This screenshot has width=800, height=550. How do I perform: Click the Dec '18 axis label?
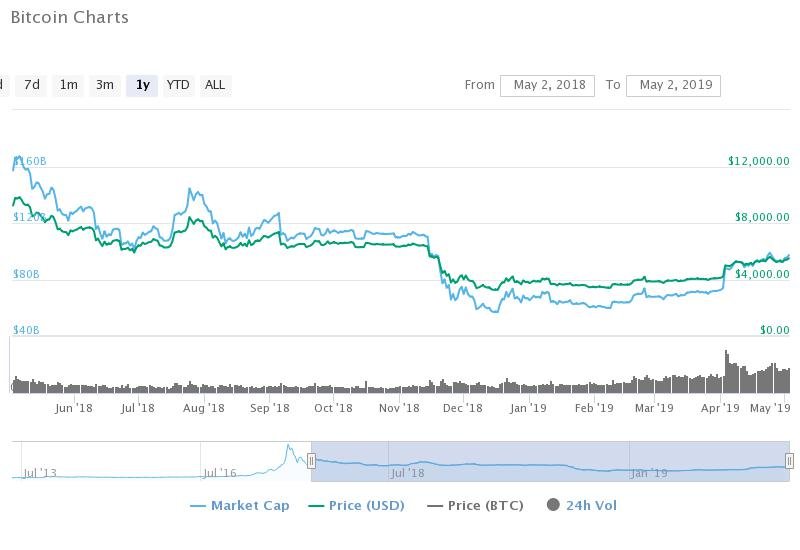[463, 408]
